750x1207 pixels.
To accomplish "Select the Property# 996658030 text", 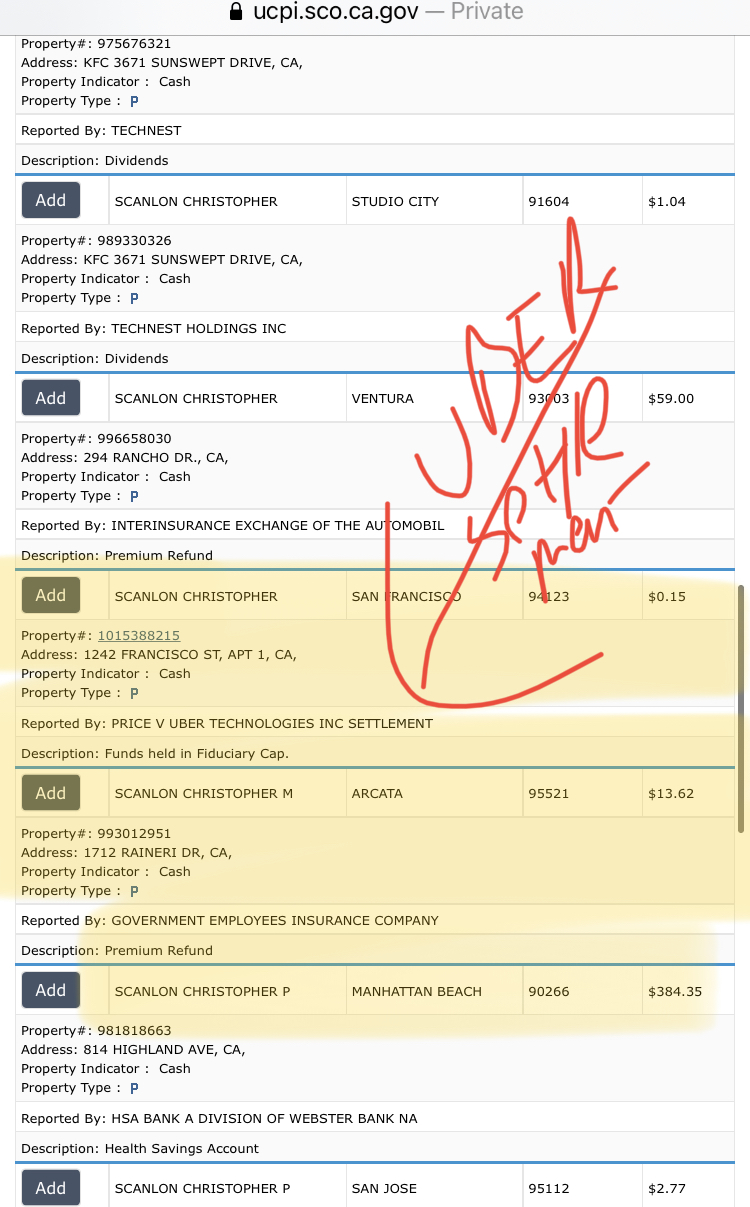I will (96, 439).
